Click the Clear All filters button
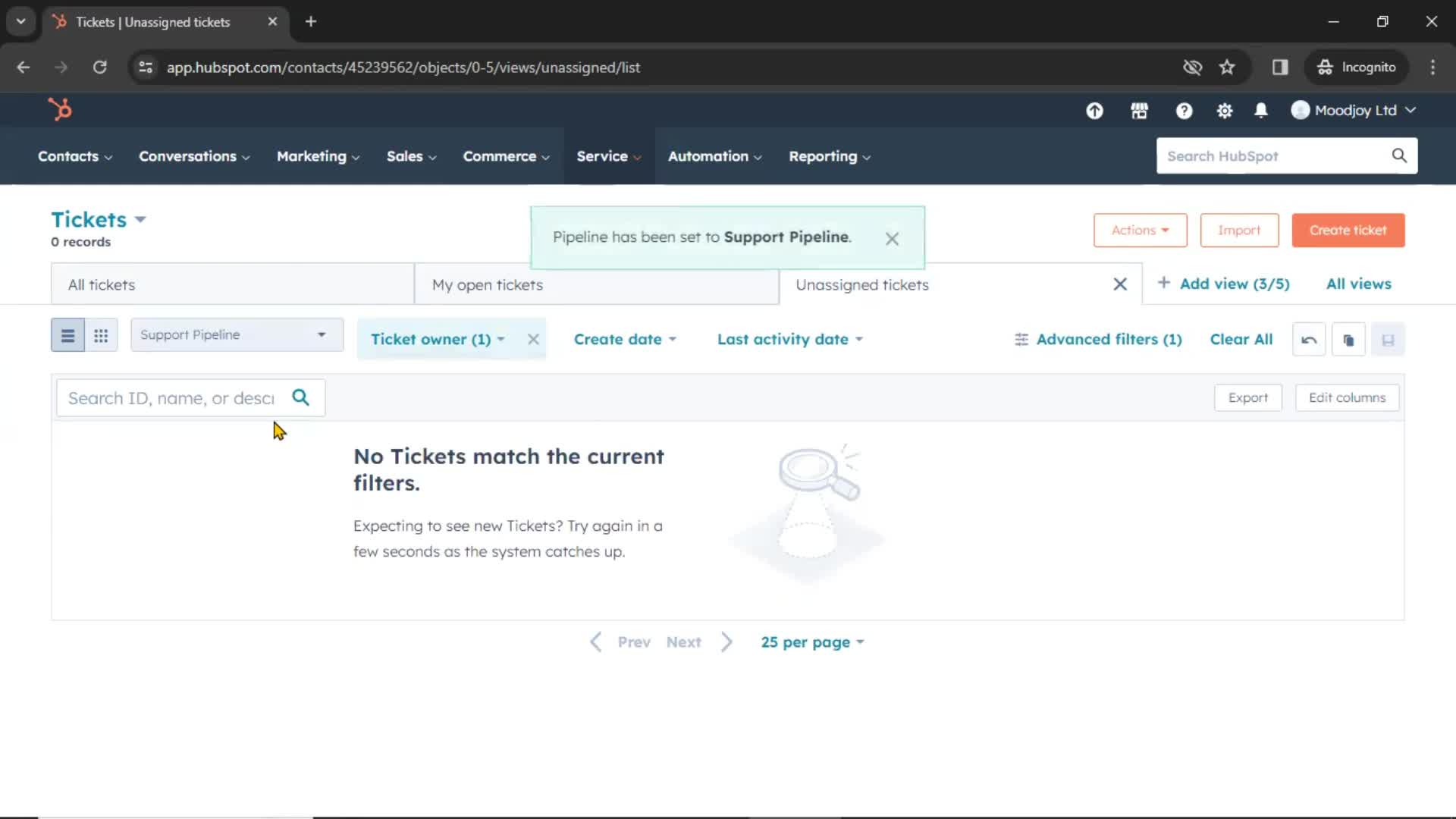The image size is (1456, 819). pos(1241,339)
